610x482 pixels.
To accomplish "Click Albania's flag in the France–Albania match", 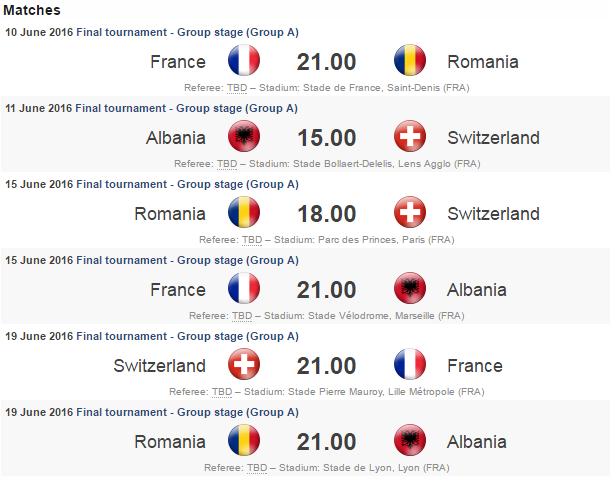I will click(x=410, y=289).
